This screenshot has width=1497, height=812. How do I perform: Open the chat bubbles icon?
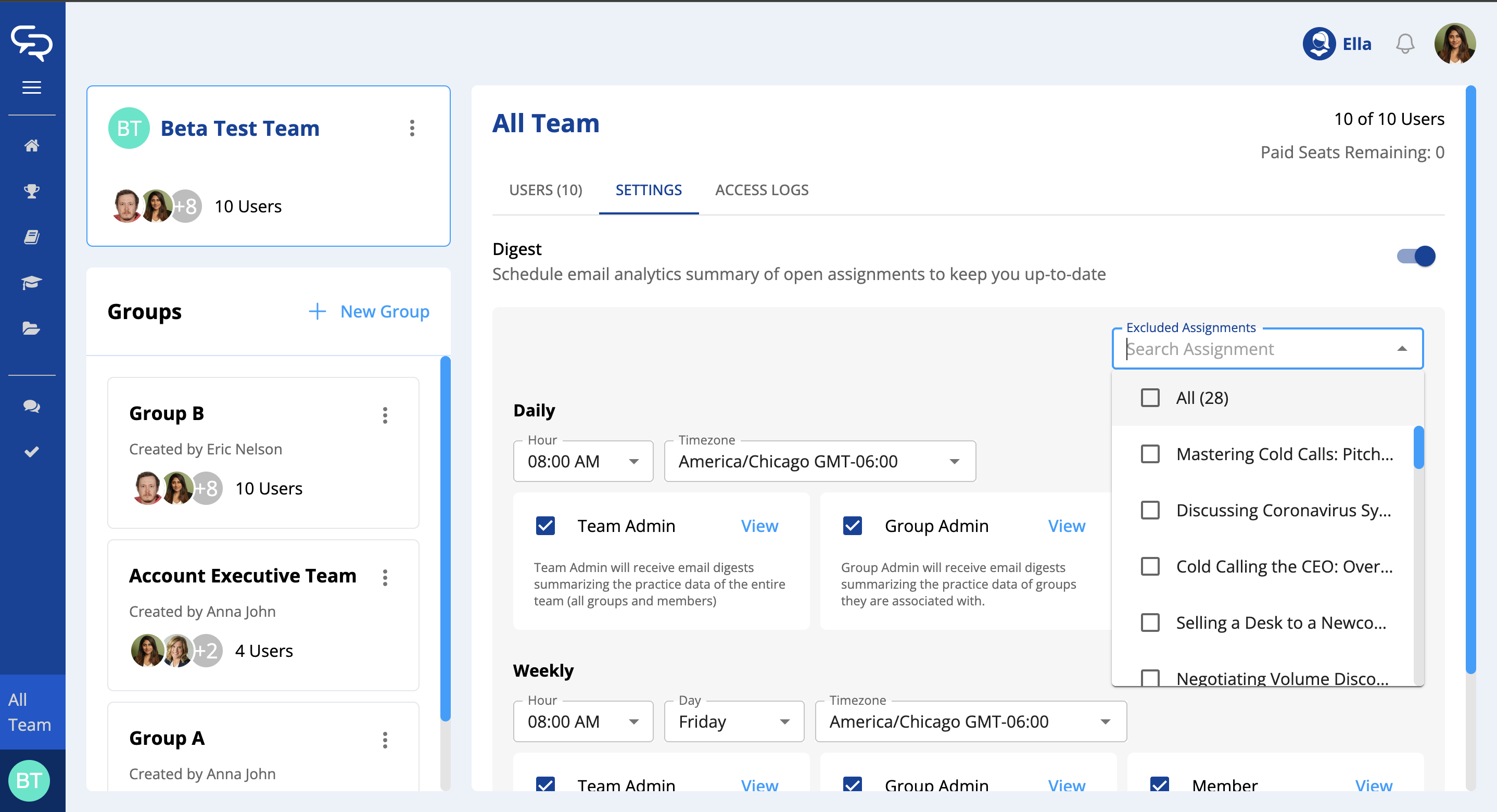point(31,407)
